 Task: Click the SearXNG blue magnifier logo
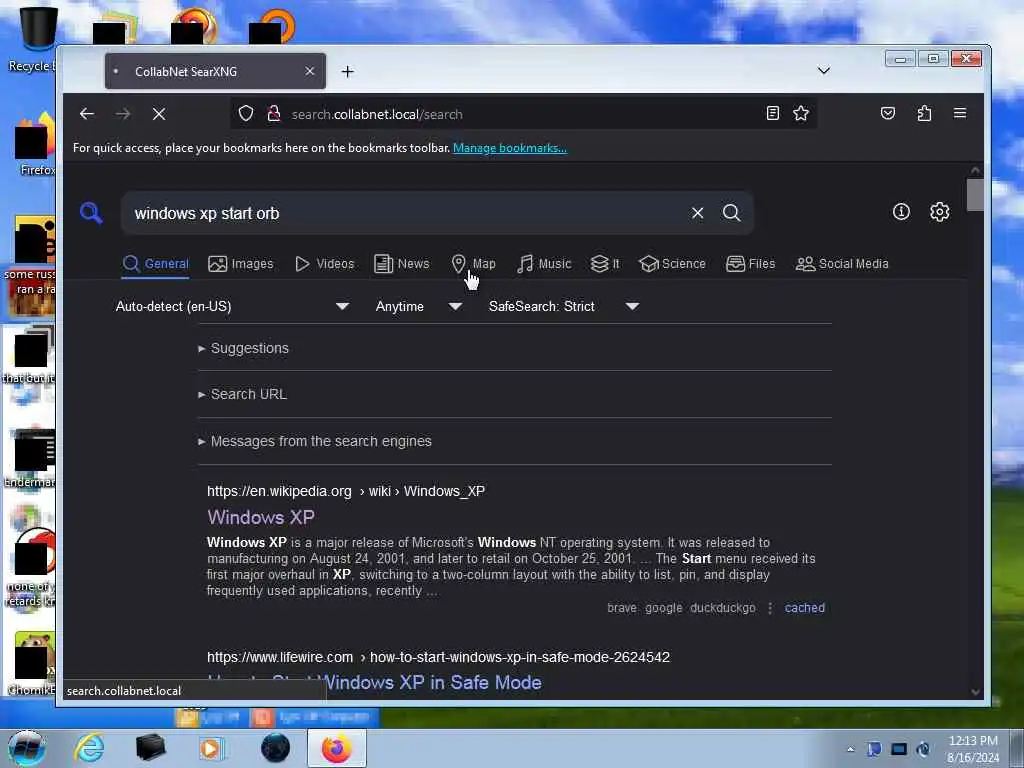point(91,213)
